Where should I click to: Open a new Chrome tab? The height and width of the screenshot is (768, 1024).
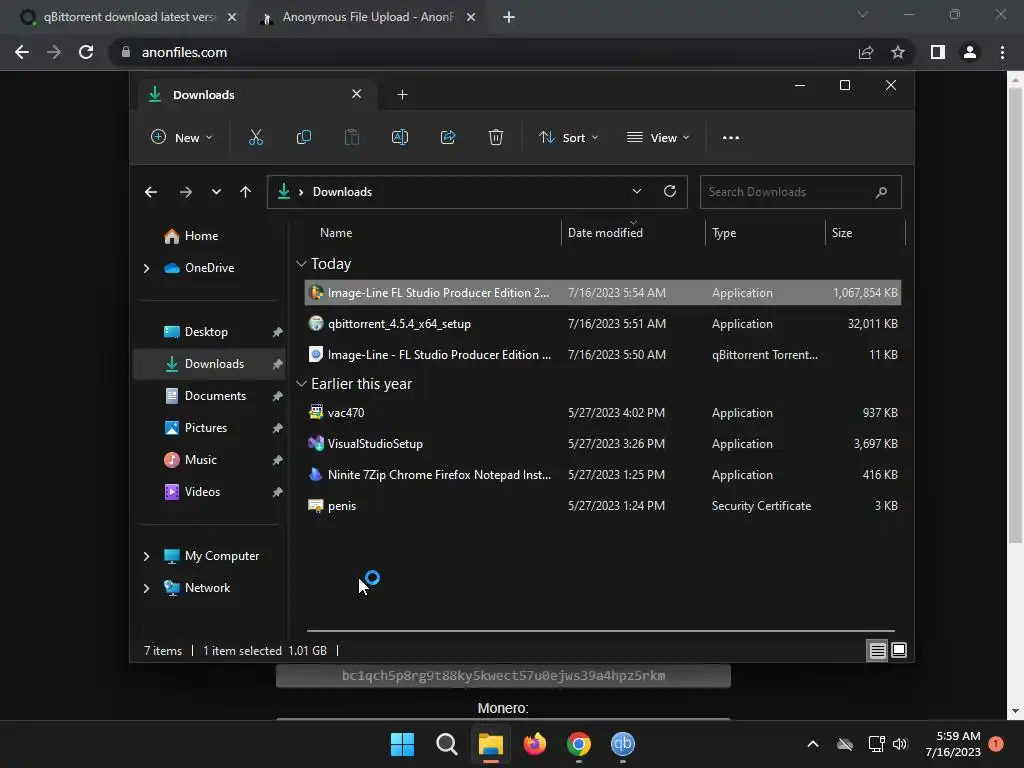coord(509,17)
